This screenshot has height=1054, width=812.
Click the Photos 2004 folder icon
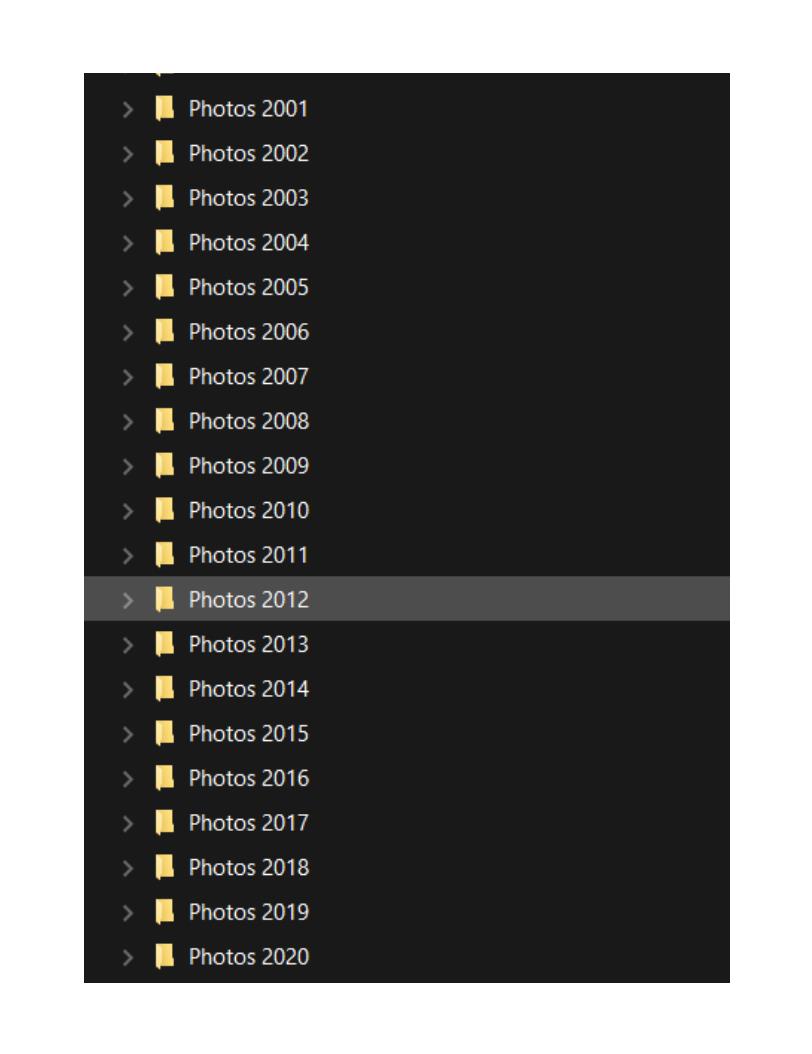165,242
